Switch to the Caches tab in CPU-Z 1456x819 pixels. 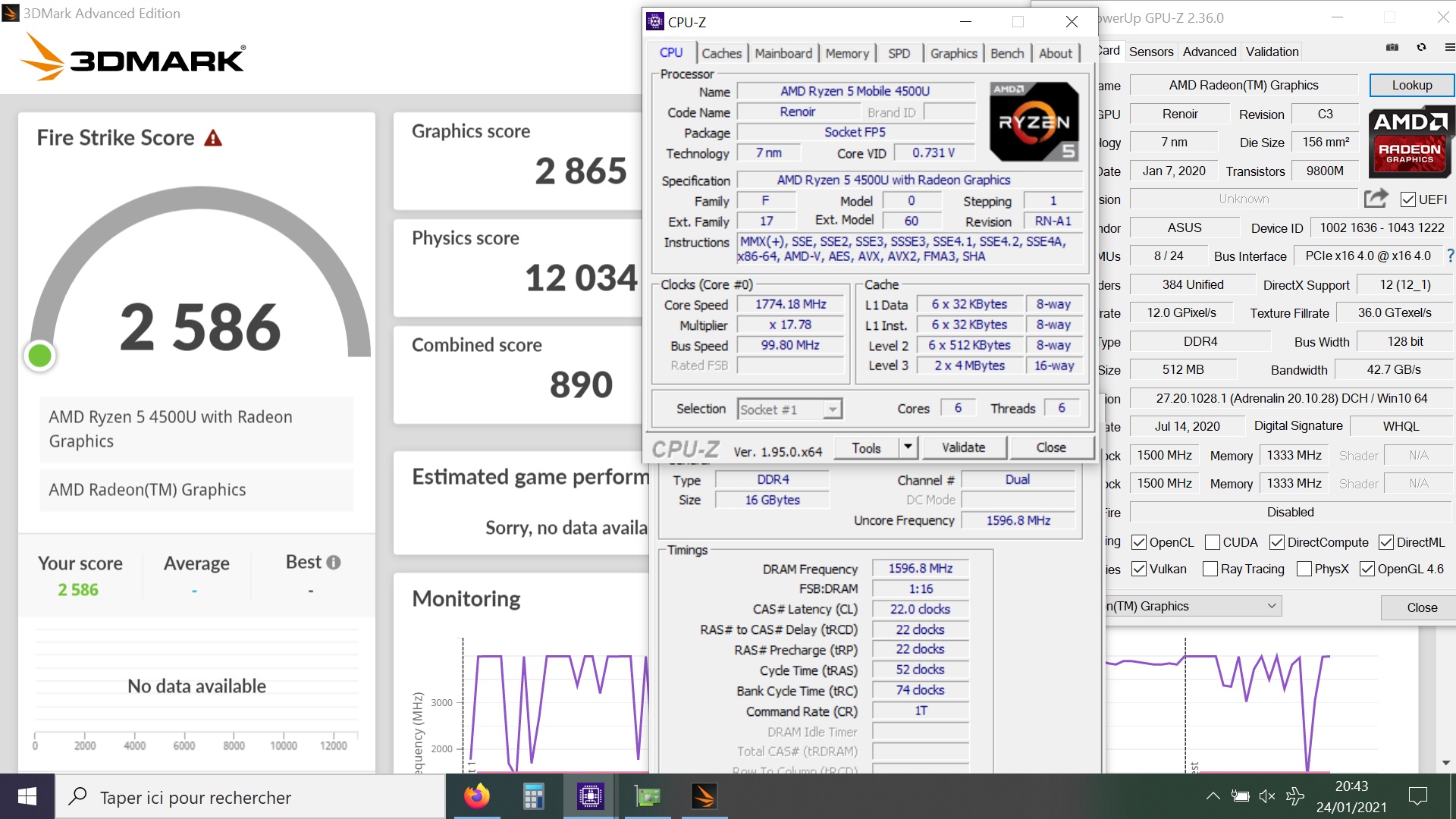pyautogui.click(x=721, y=53)
